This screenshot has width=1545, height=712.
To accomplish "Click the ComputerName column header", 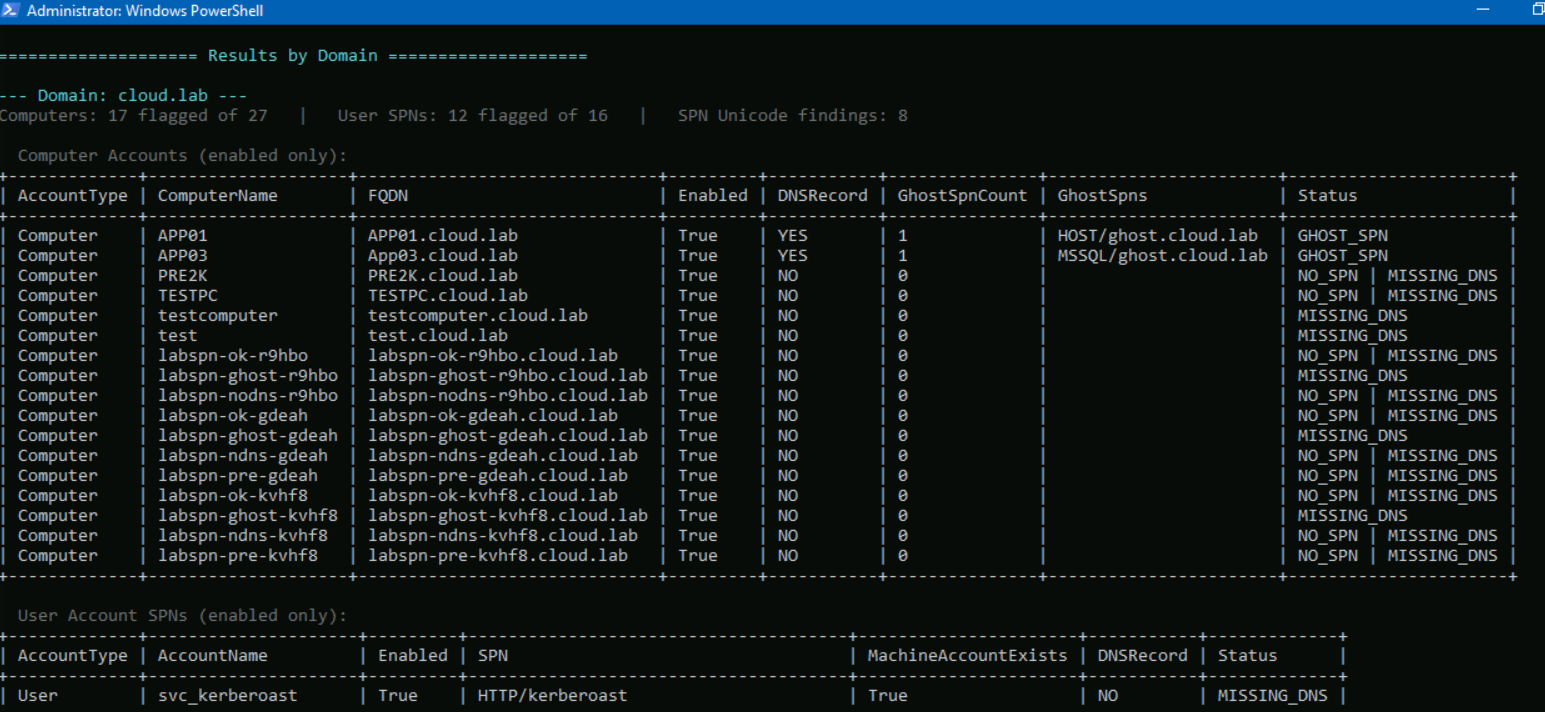I will (217, 196).
